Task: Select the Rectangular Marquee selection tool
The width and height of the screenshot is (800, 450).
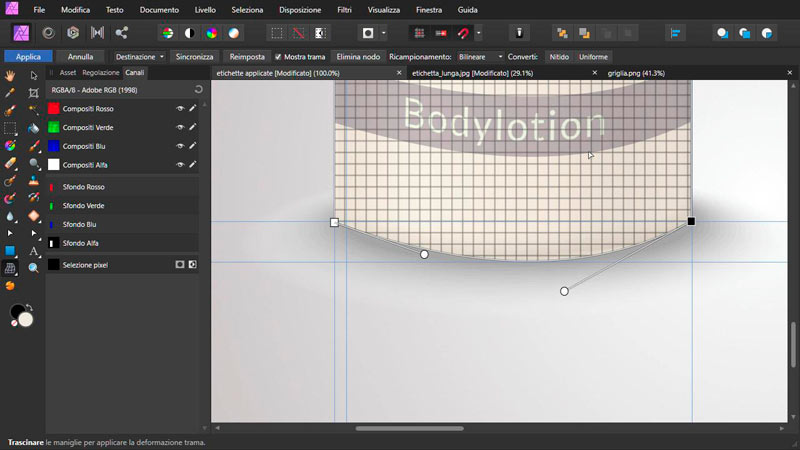Action: 10,128
